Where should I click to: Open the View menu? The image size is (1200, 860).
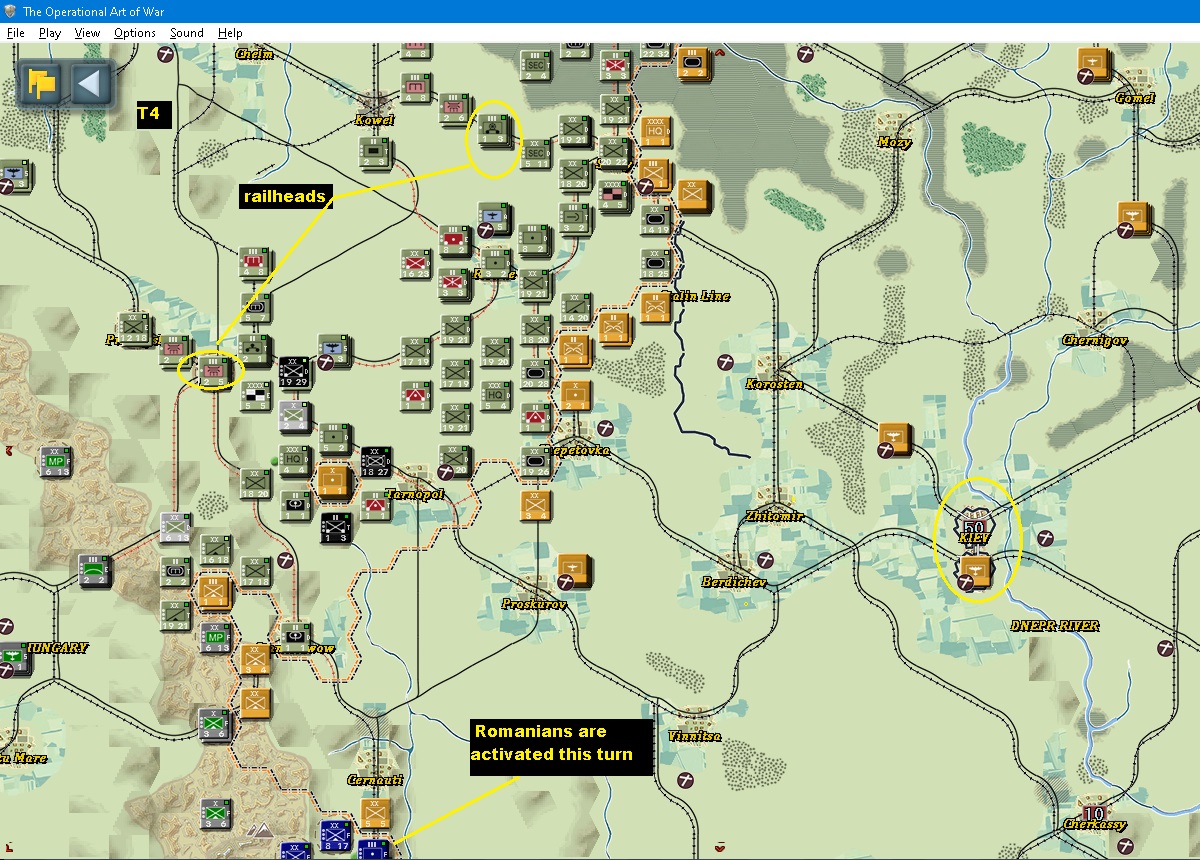[87, 33]
